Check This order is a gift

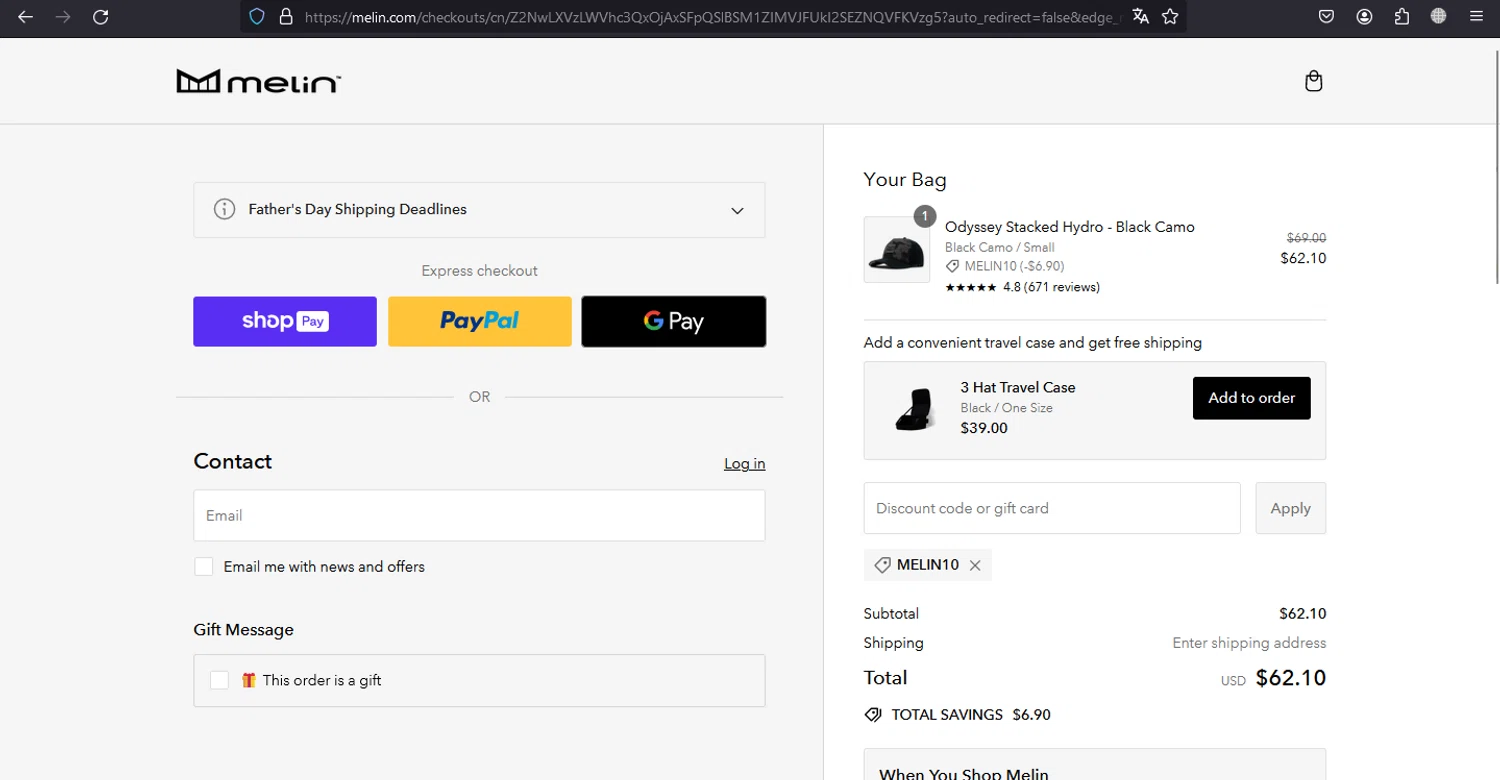point(220,680)
